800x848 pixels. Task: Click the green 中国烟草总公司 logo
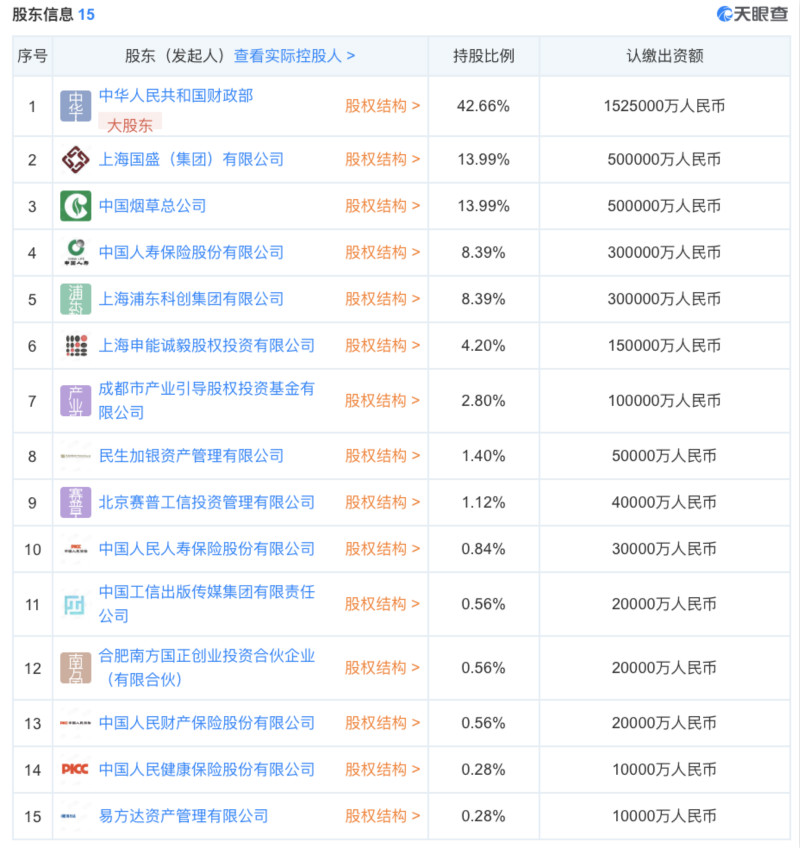[x=75, y=206]
